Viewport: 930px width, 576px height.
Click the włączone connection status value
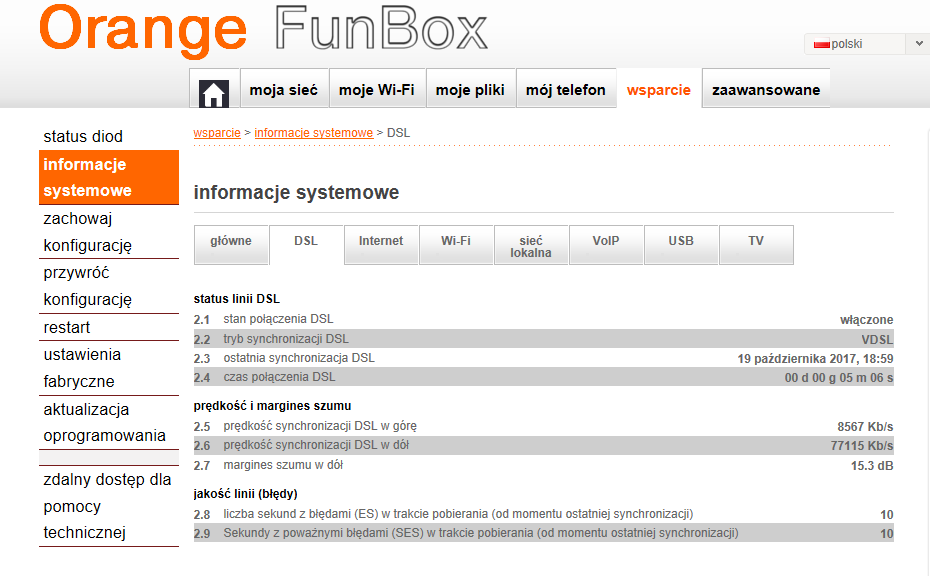(x=867, y=320)
